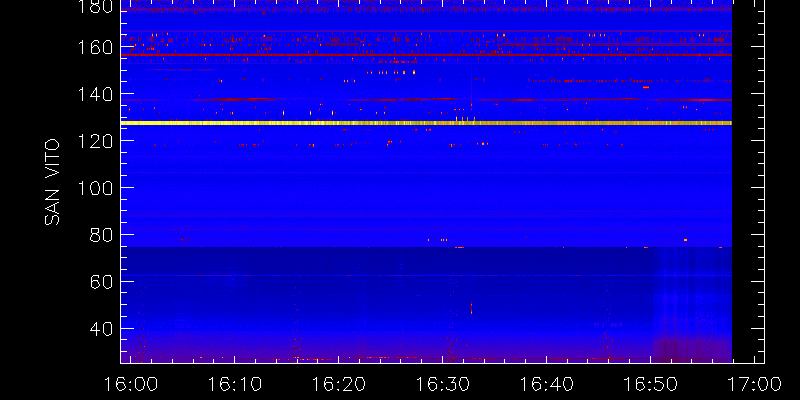Click the 40 frequency axis label

pos(101,329)
